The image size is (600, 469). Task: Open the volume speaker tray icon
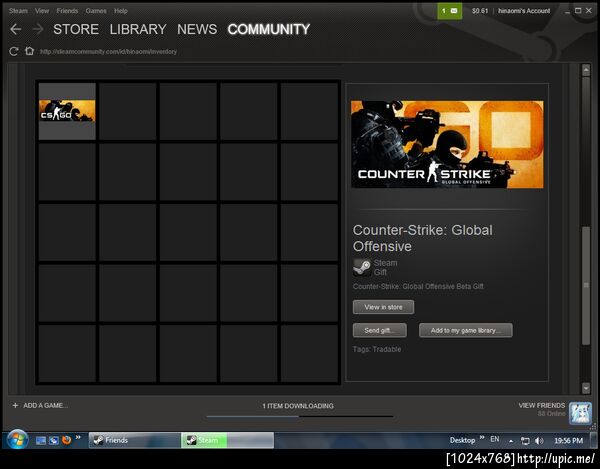tap(539, 441)
